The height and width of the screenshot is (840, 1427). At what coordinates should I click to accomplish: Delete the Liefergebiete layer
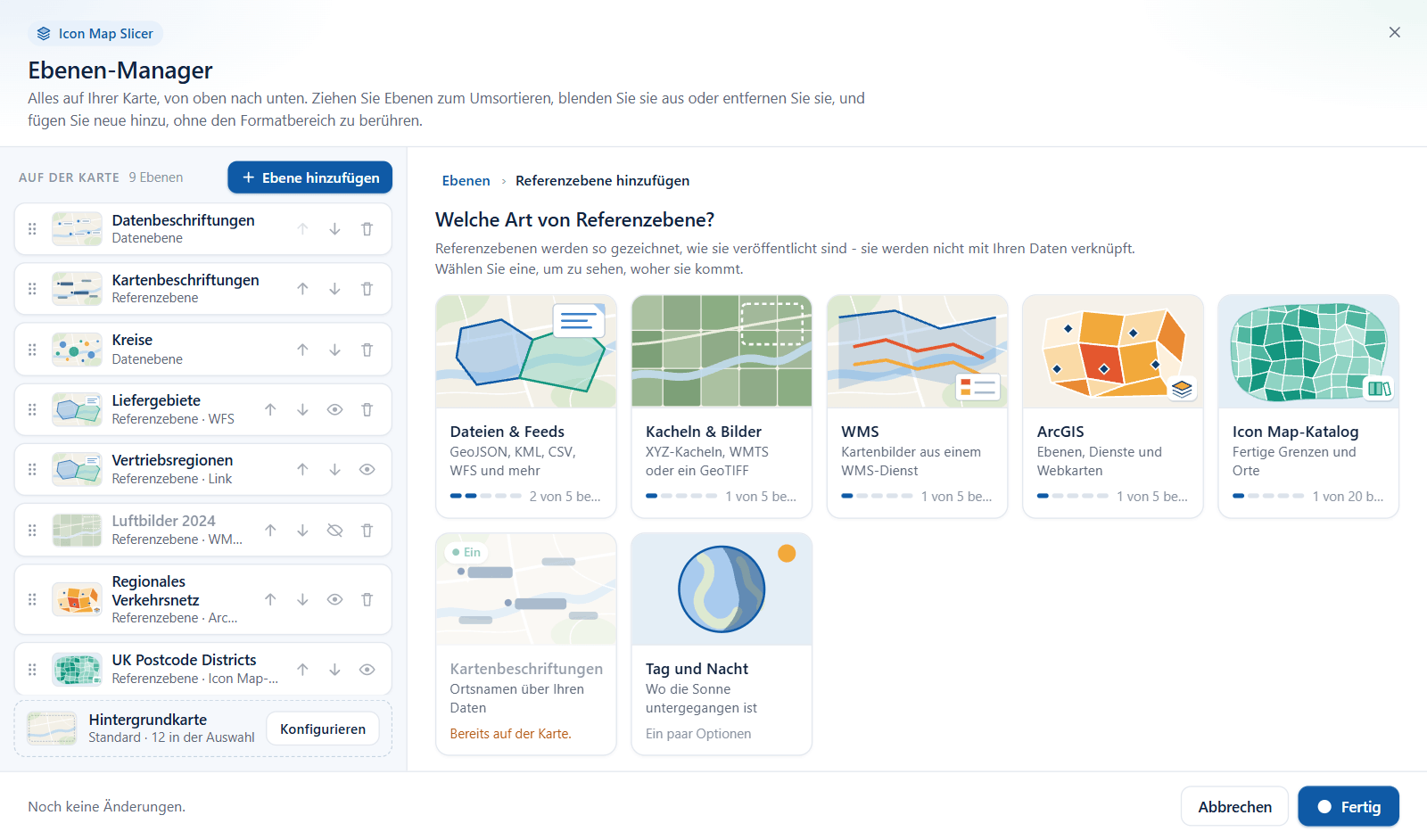click(367, 409)
